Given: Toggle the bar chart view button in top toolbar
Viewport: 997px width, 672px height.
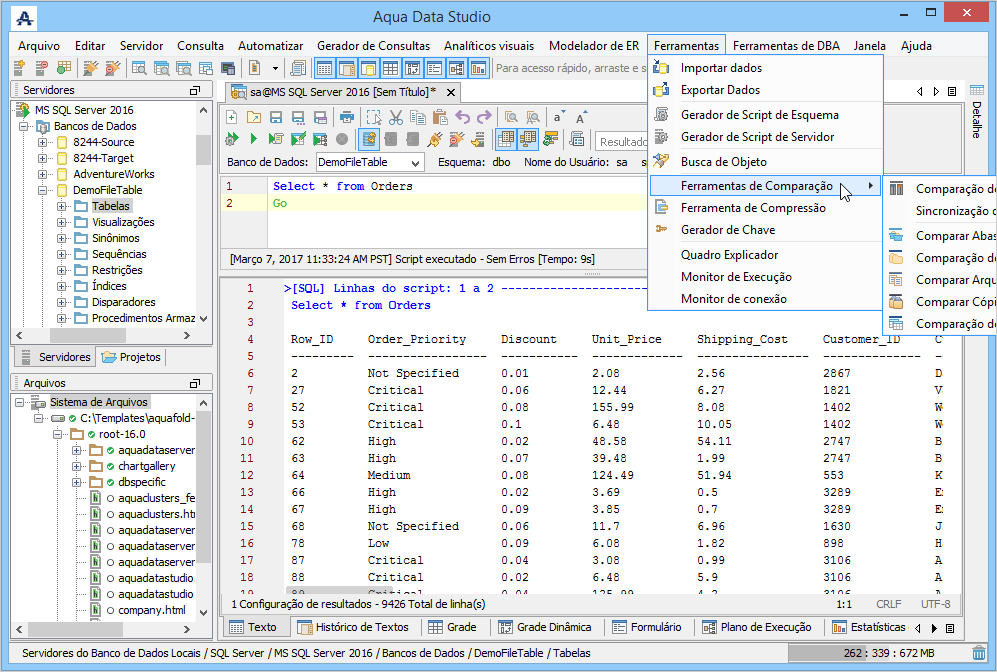Looking at the screenshot, I should click(478, 68).
